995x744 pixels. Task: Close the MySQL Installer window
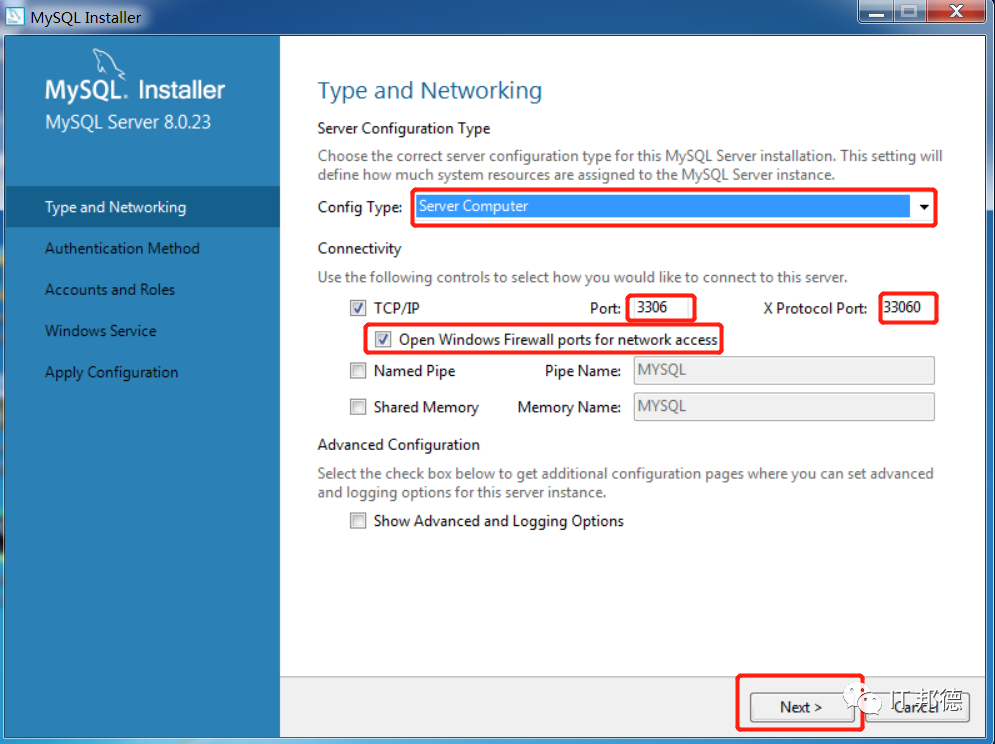click(957, 12)
